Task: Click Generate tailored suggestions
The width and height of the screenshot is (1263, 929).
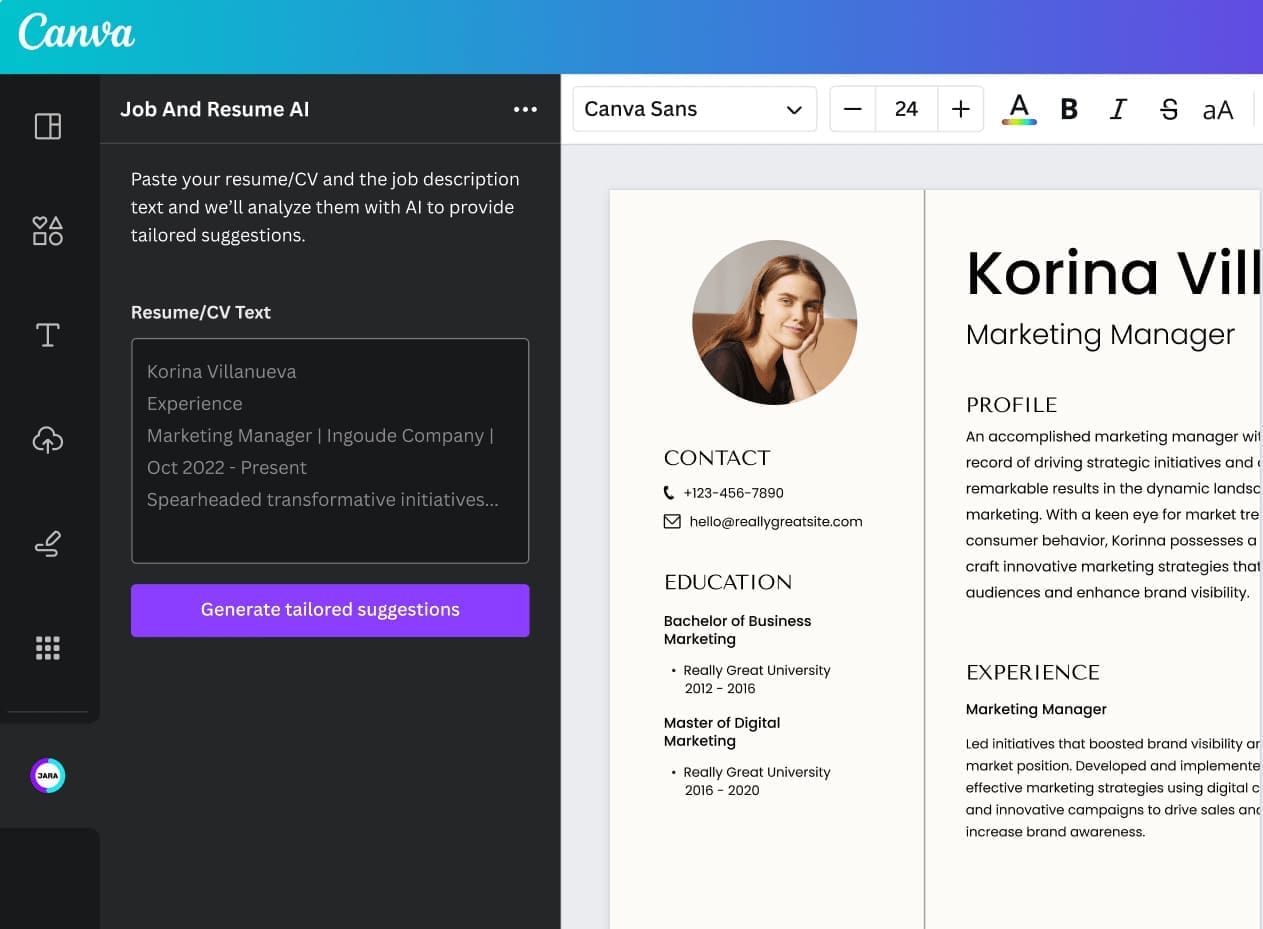Action: click(x=330, y=610)
